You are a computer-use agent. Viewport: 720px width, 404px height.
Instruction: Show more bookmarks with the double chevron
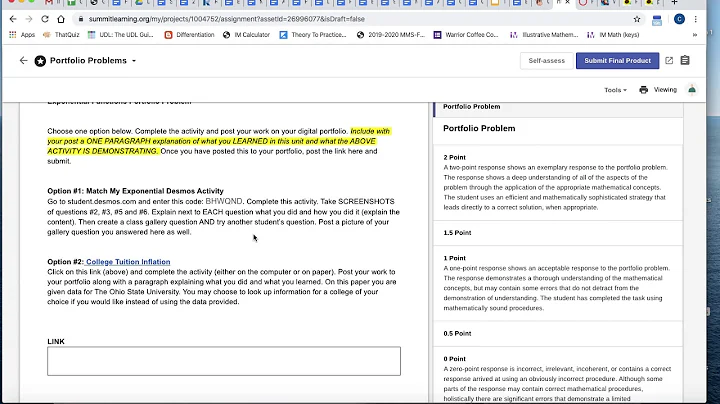[695, 35]
